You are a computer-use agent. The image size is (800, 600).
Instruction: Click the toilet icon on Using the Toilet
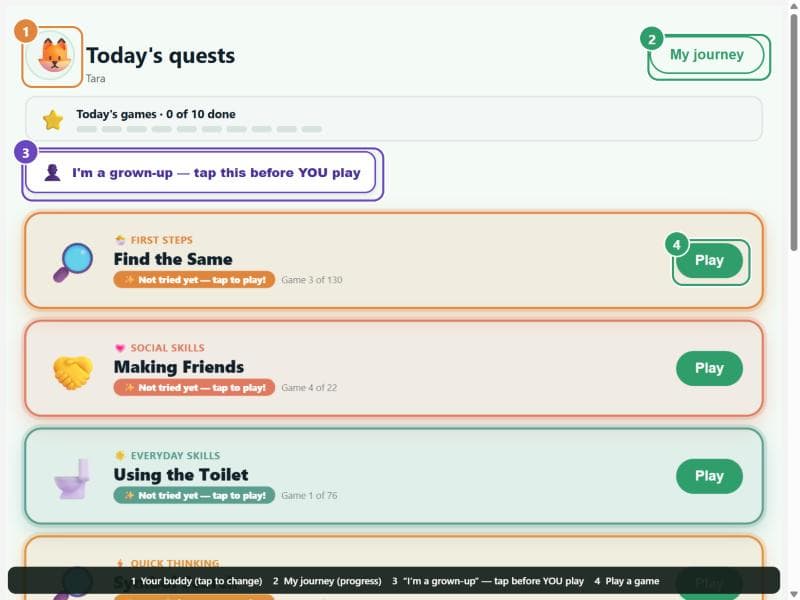(72, 478)
